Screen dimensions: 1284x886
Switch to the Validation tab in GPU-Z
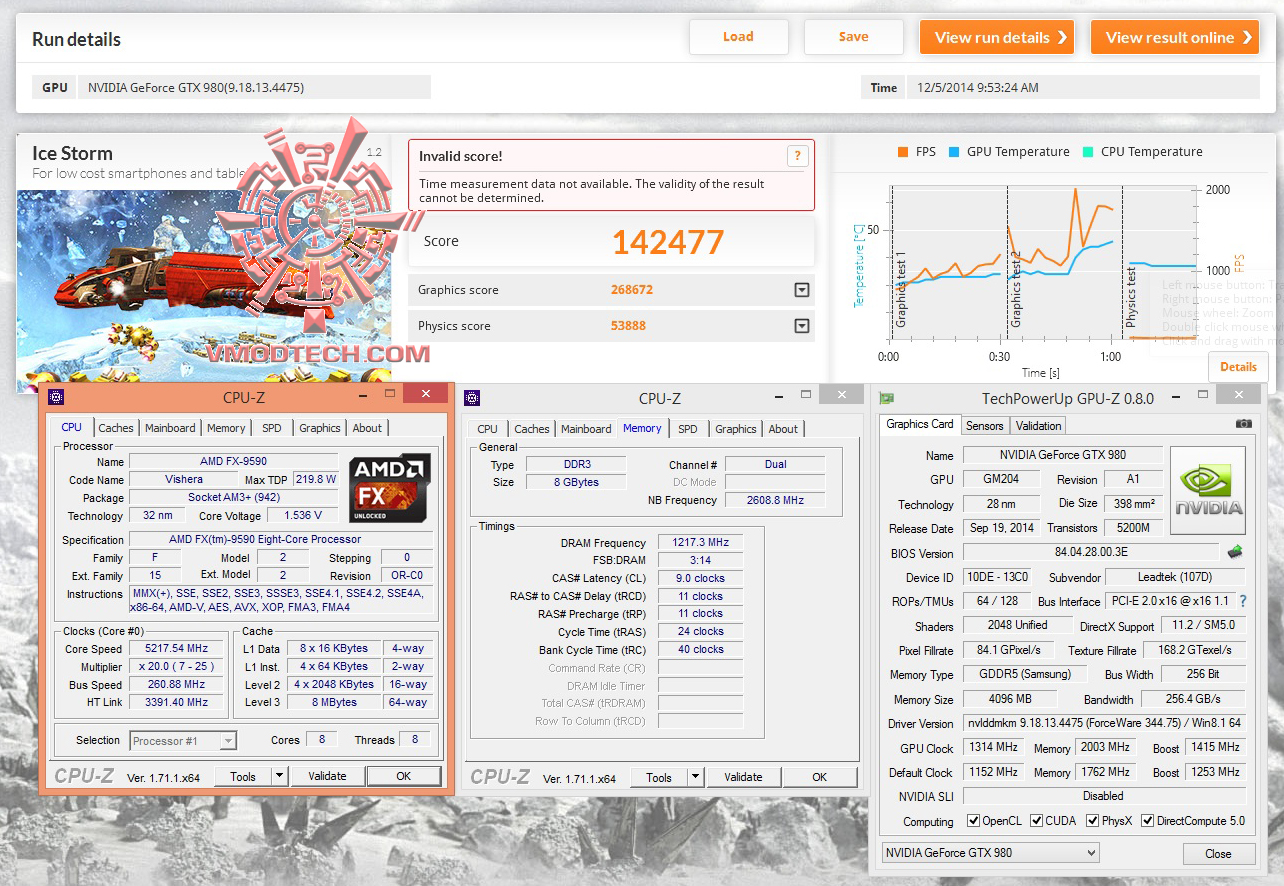tap(1038, 425)
